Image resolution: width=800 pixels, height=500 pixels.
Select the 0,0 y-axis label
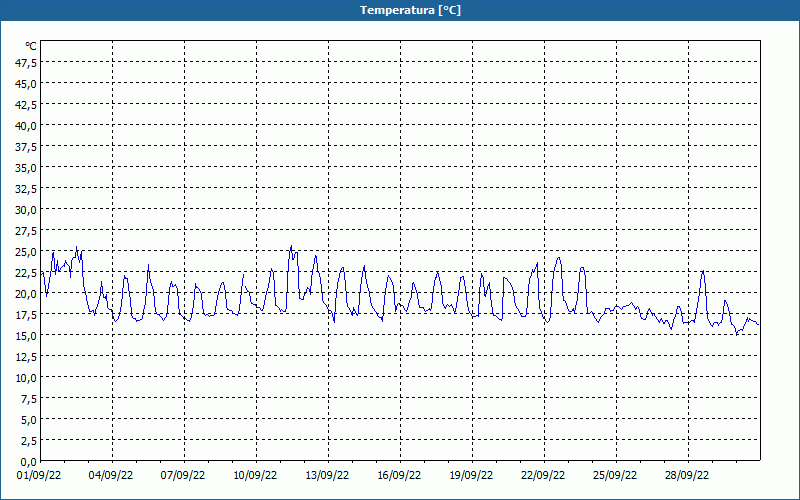[29, 462]
